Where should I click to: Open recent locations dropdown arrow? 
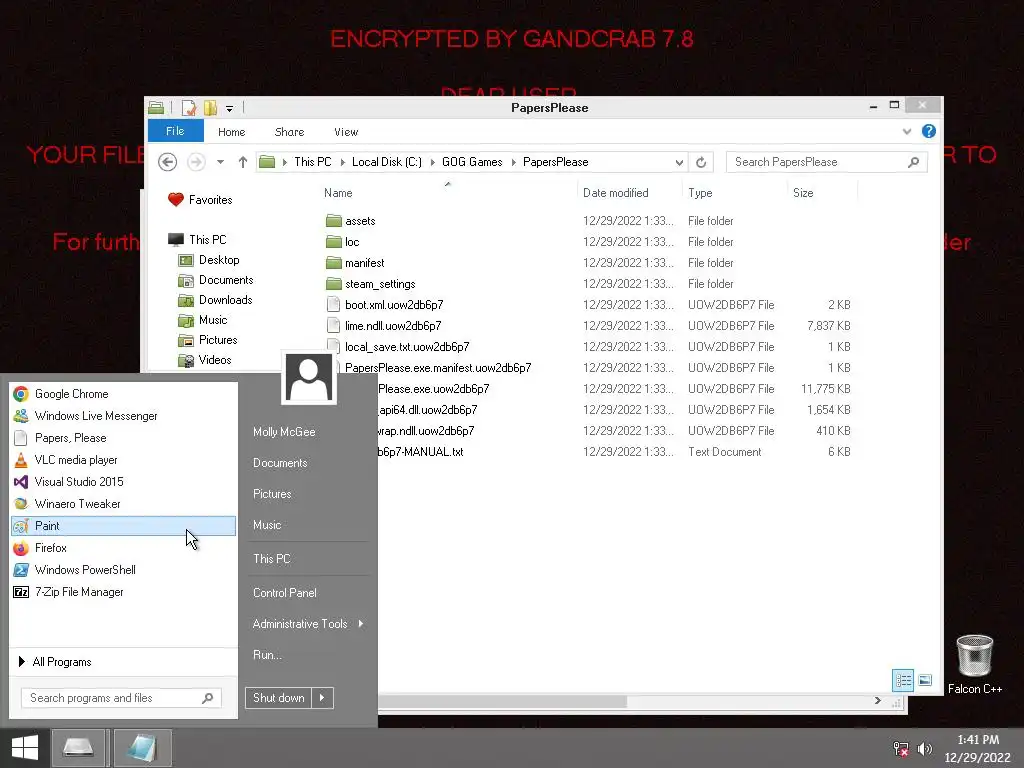(221, 162)
